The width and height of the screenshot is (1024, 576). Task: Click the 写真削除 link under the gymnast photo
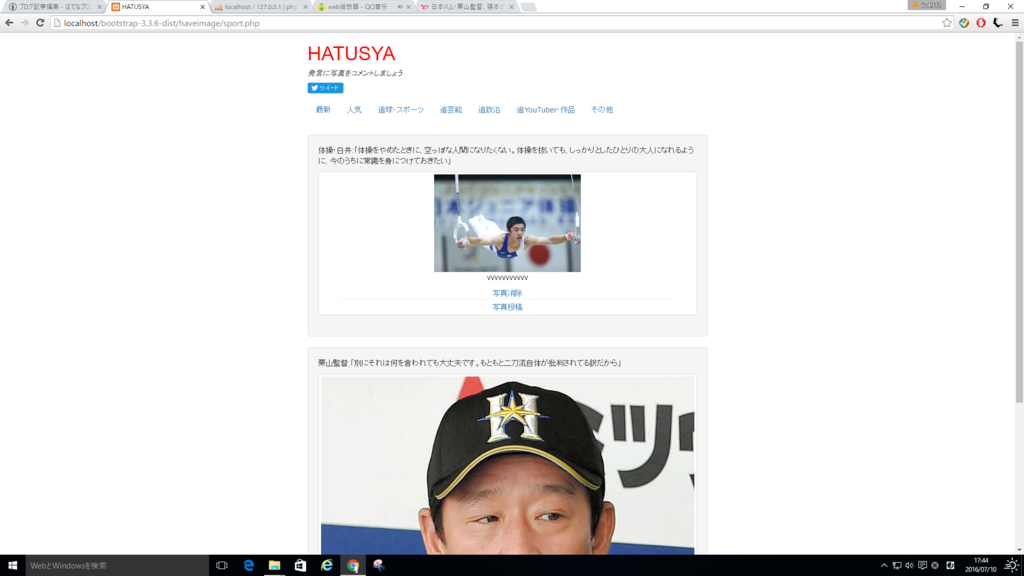pyautogui.click(x=507, y=293)
